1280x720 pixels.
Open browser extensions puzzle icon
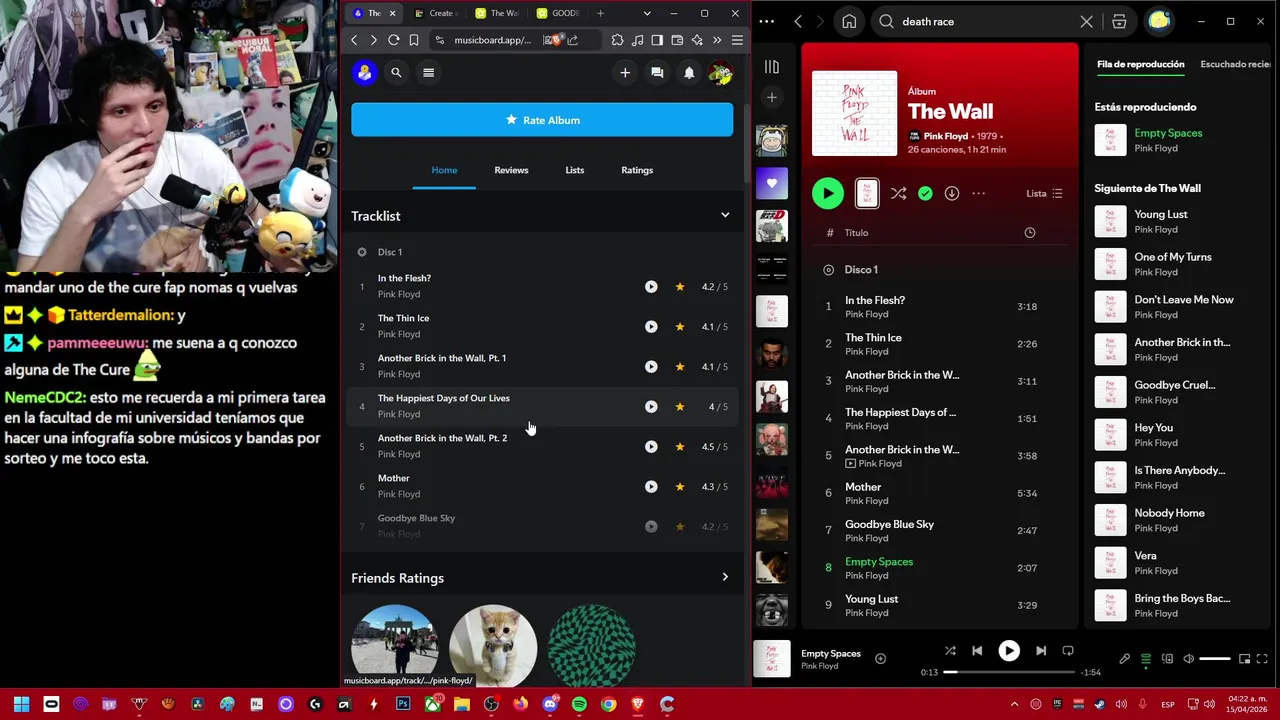click(617, 40)
